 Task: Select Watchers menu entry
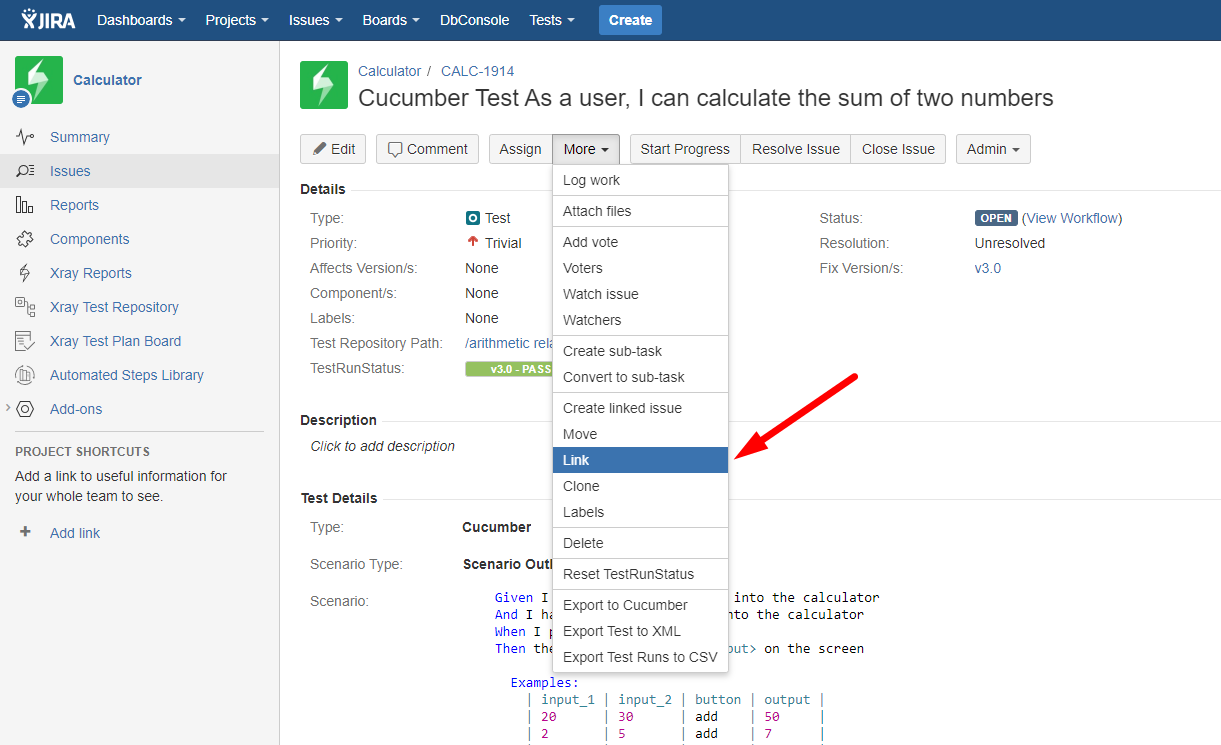click(641, 320)
